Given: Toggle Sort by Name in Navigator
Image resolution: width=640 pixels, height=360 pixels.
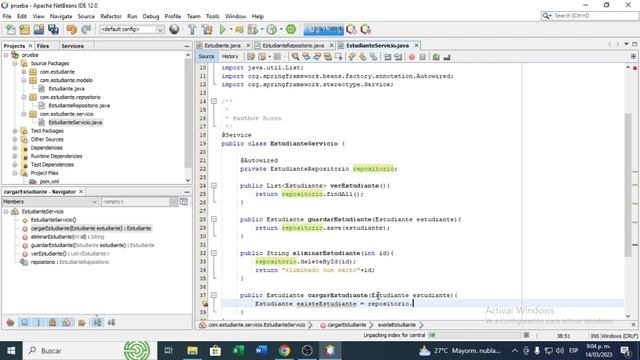Looking at the screenshot, I should pos(97,322).
